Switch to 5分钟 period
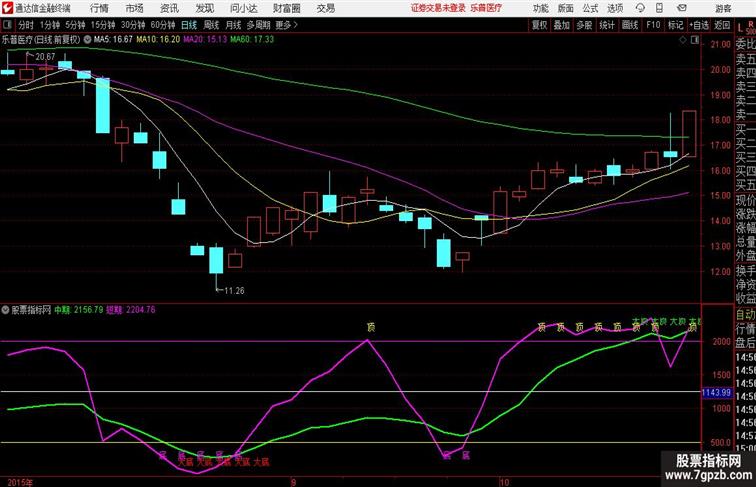This screenshot has width=756, height=487. tap(75, 25)
